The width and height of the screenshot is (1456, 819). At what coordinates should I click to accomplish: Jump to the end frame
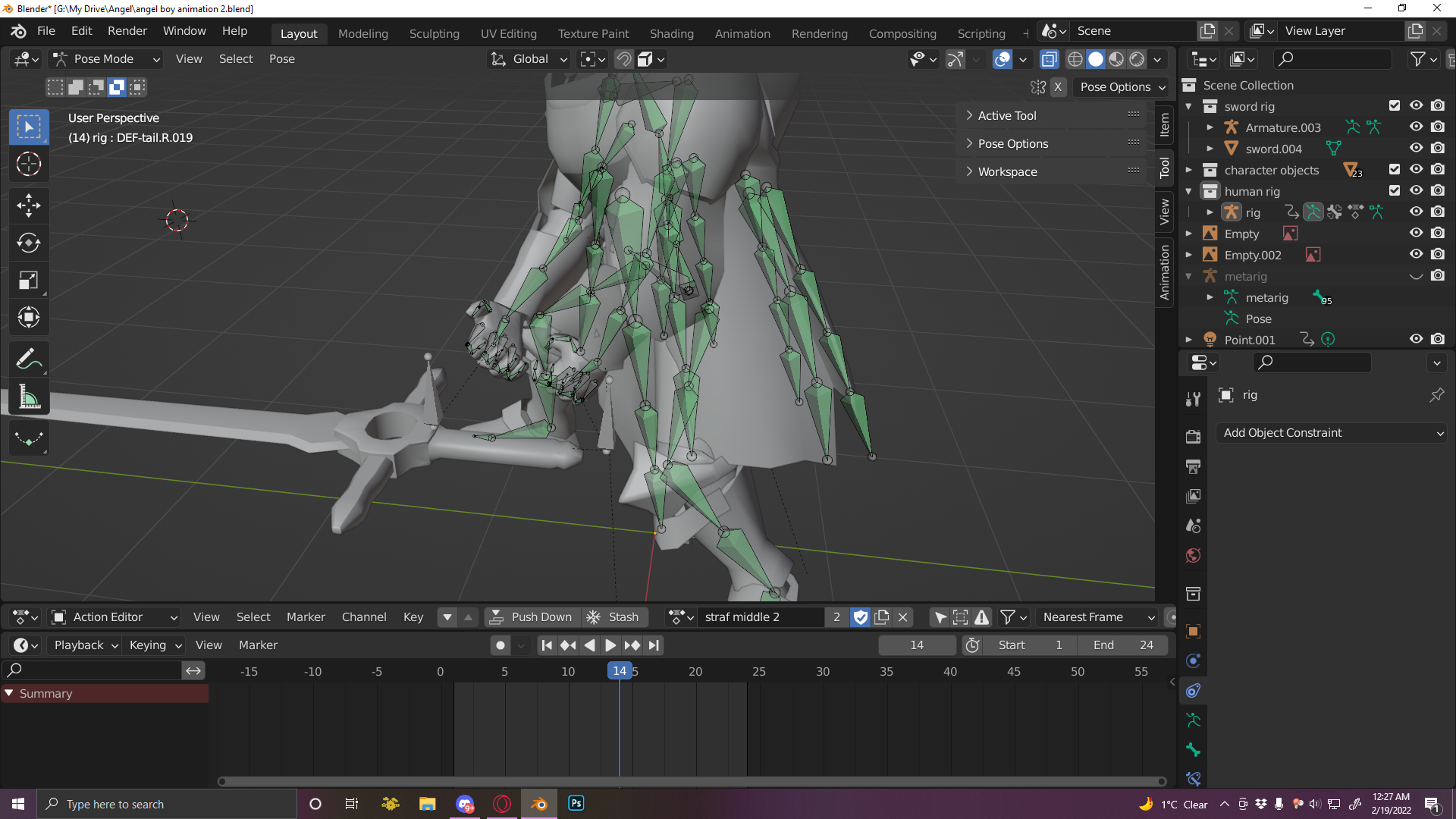[x=654, y=645]
